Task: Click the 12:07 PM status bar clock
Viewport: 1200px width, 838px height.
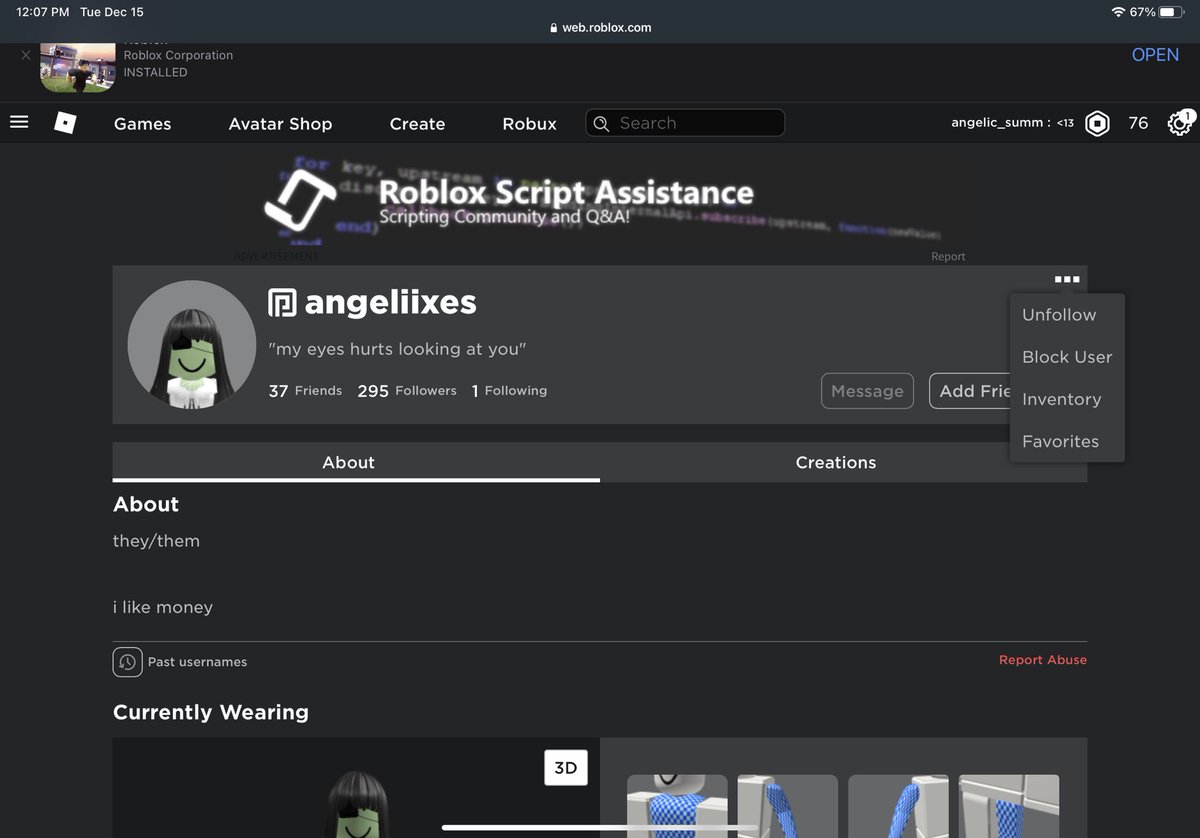Action: pyautogui.click(x=43, y=12)
